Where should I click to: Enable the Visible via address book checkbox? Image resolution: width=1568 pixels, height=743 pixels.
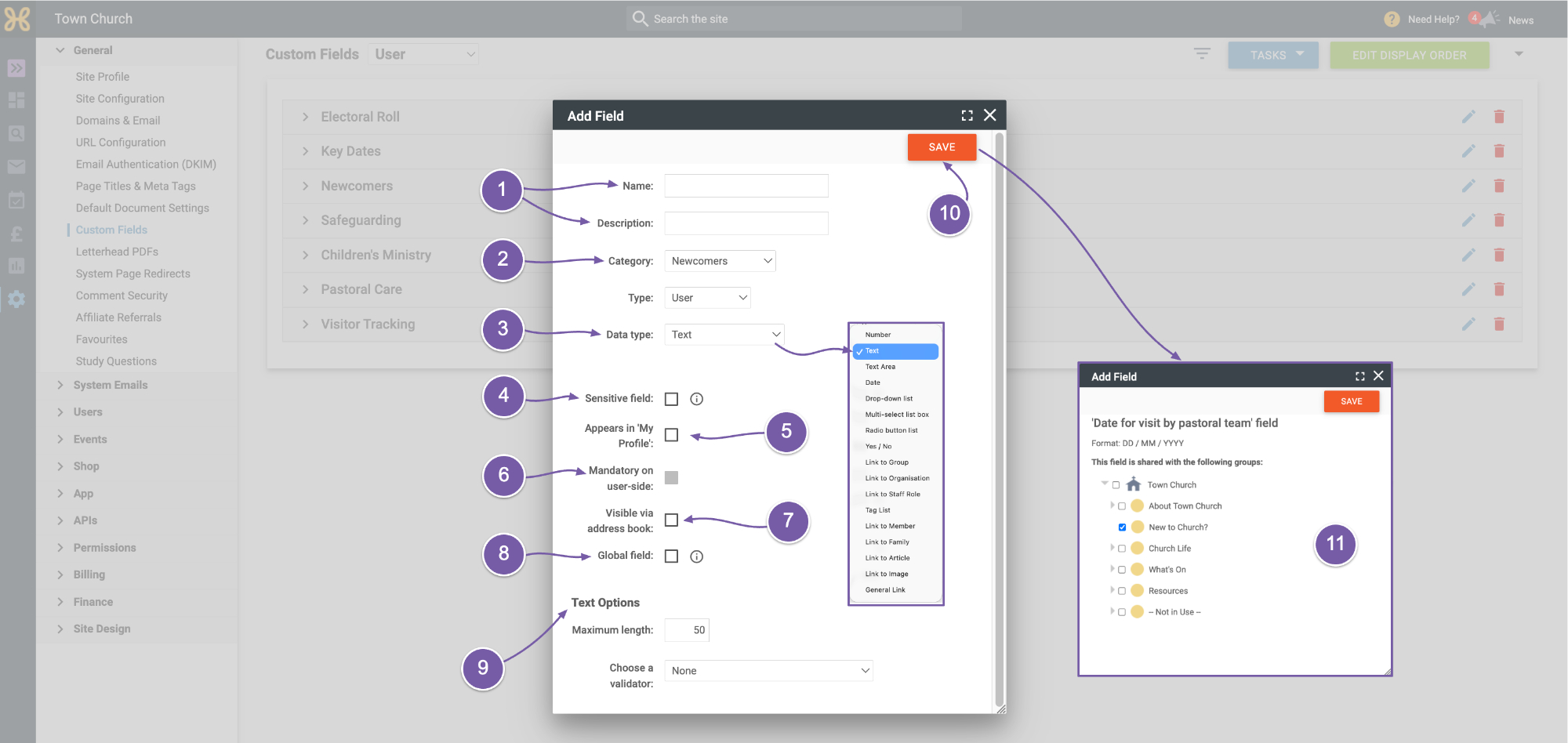coord(671,520)
